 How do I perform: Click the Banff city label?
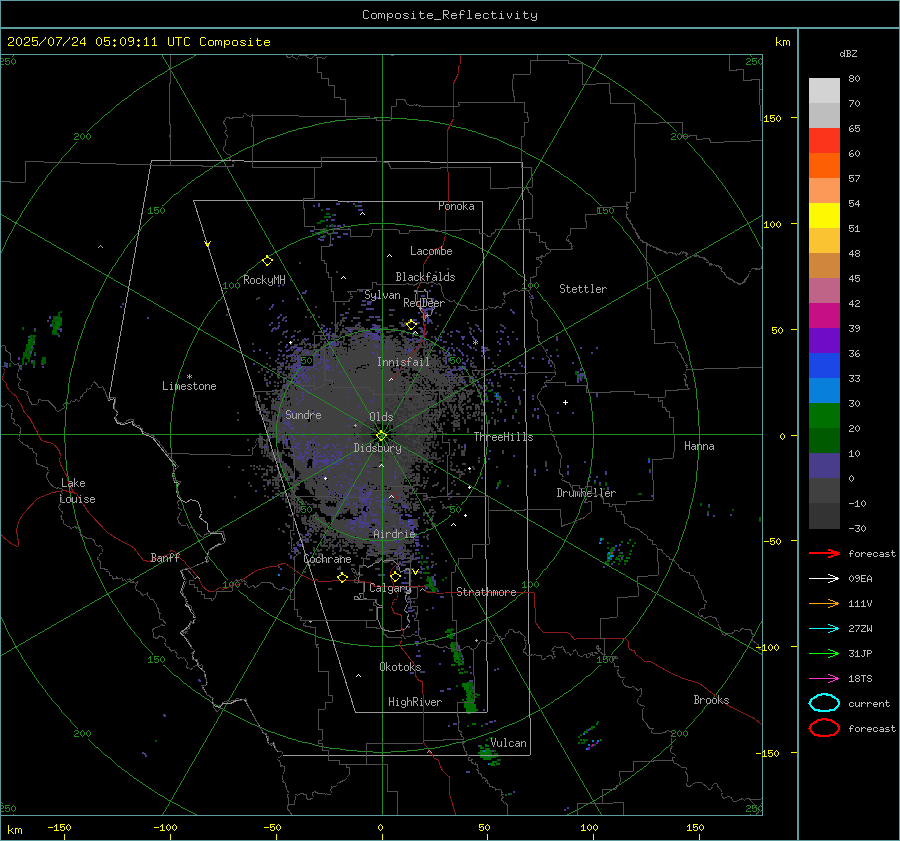(165, 558)
